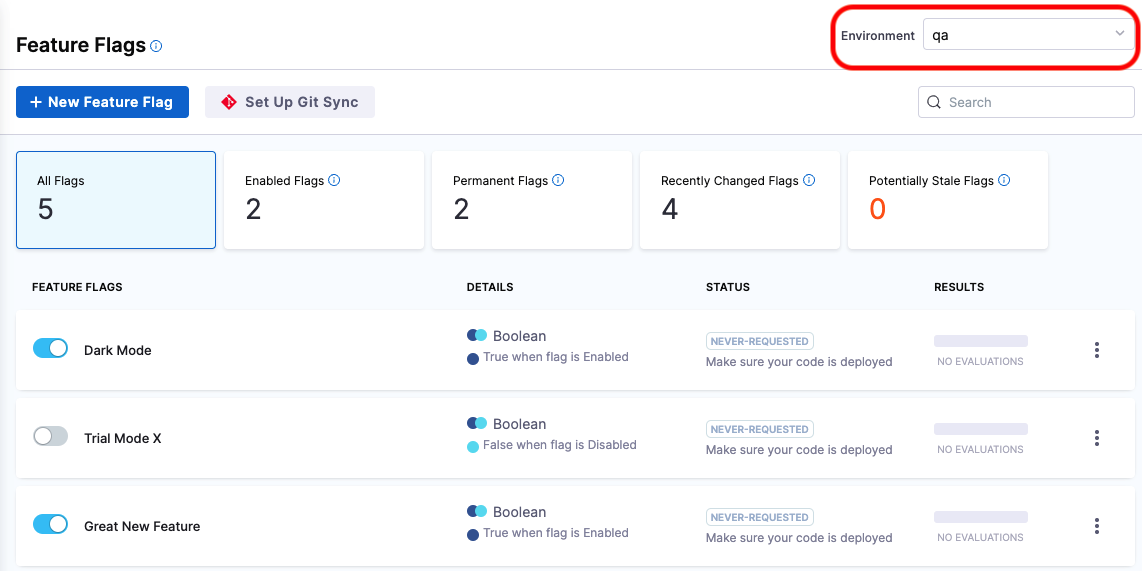1142x571 pixels.
Task: Click info icon beside Potentially Stale Flags
Action: 1004,181
